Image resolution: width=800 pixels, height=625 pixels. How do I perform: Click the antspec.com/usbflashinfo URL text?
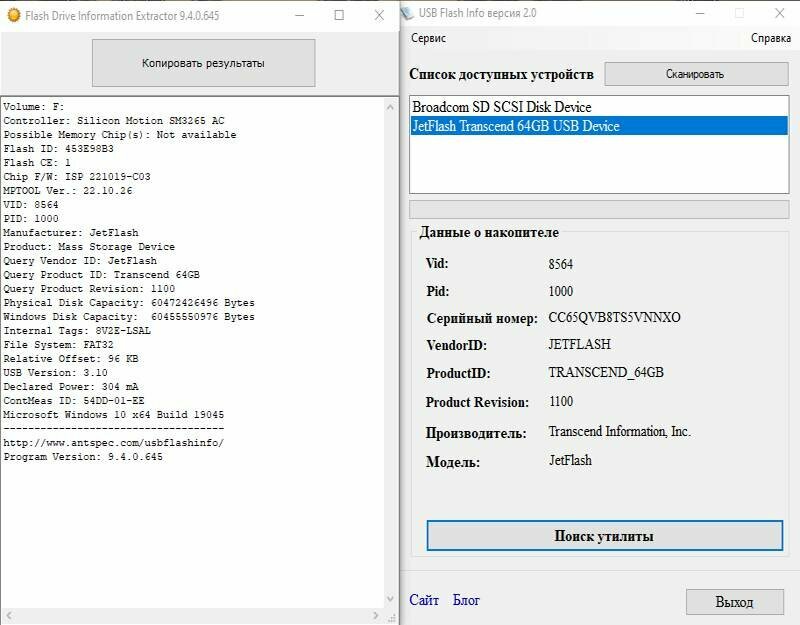tap(114, 443)
